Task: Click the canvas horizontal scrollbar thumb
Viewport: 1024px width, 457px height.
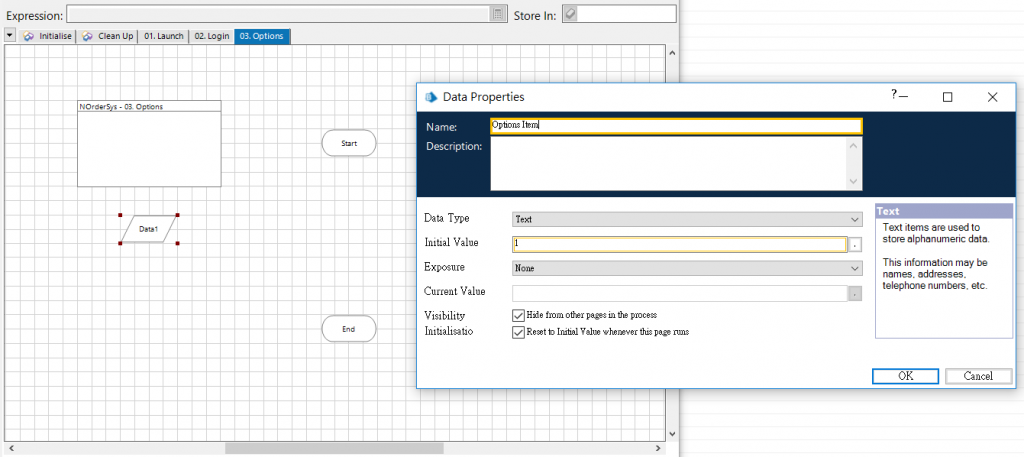Action: point(334,449)
